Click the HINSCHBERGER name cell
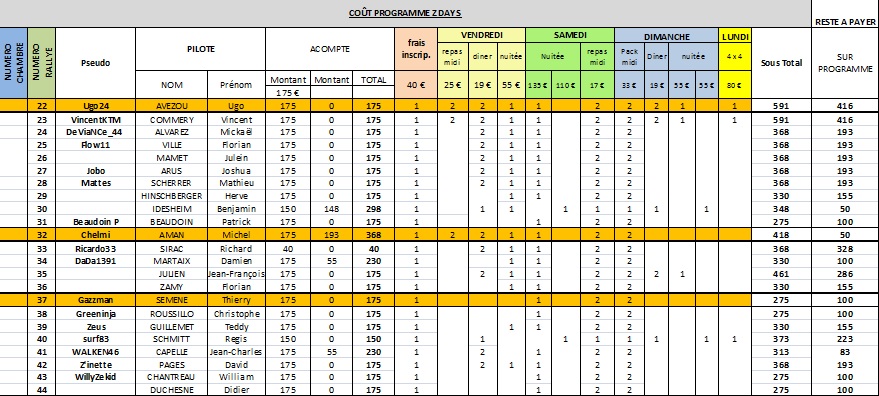This screenshot has height=396, width=879. tap(172, 196)
